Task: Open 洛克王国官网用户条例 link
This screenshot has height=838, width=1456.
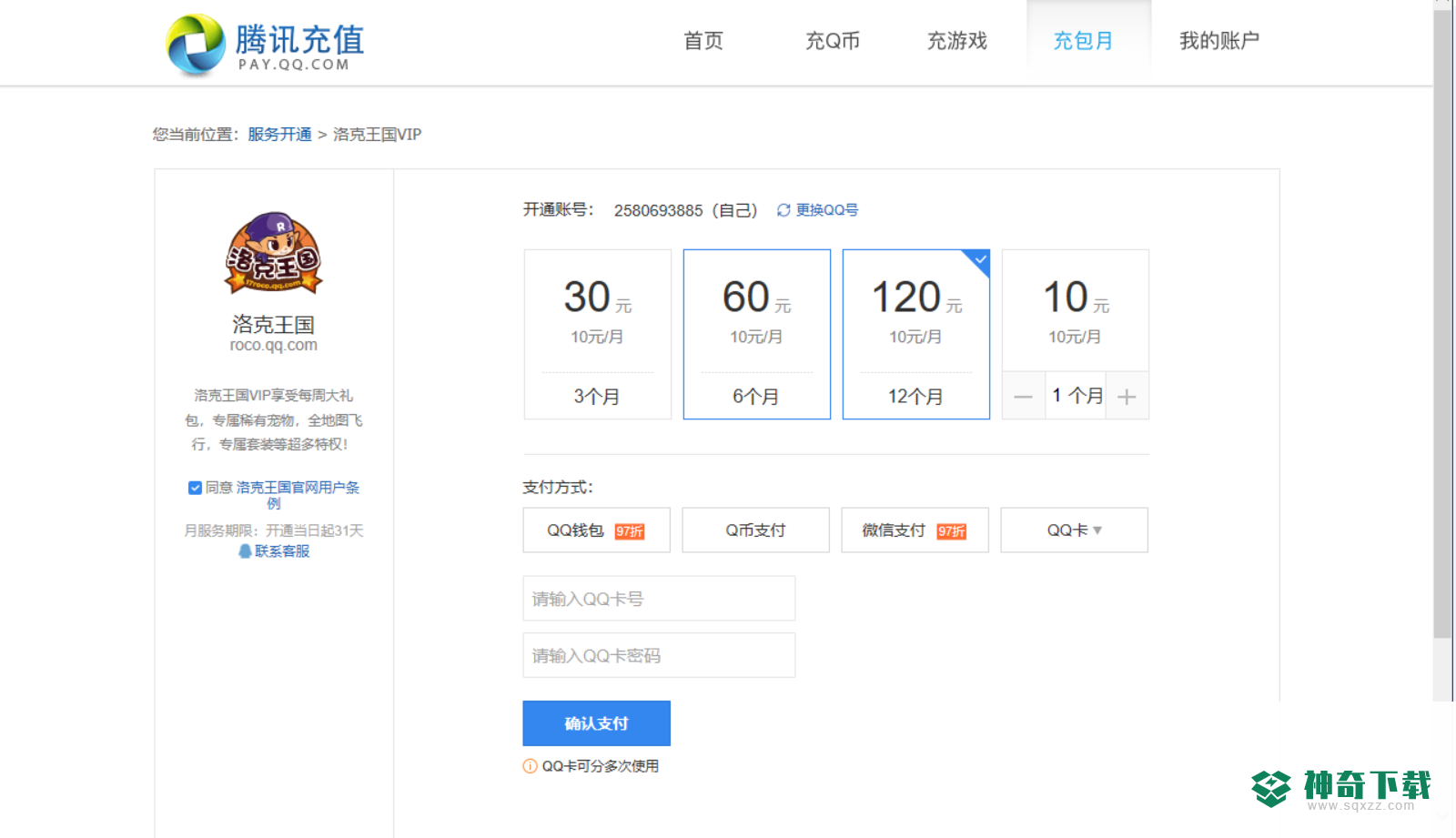Action: [x=298, y=495]
